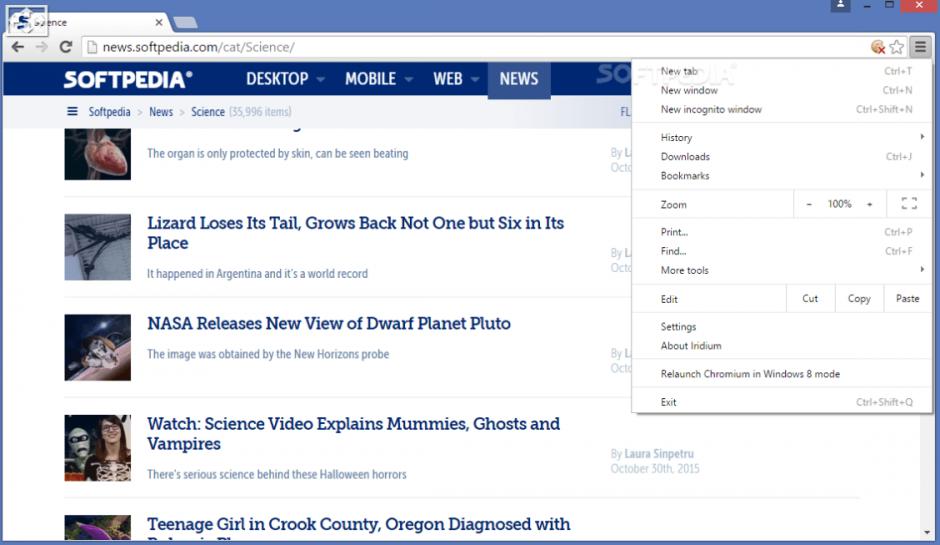Click 'It happened in Argentina' subtitle
This screenshot has width=940, height=545.
pos(257,274)
